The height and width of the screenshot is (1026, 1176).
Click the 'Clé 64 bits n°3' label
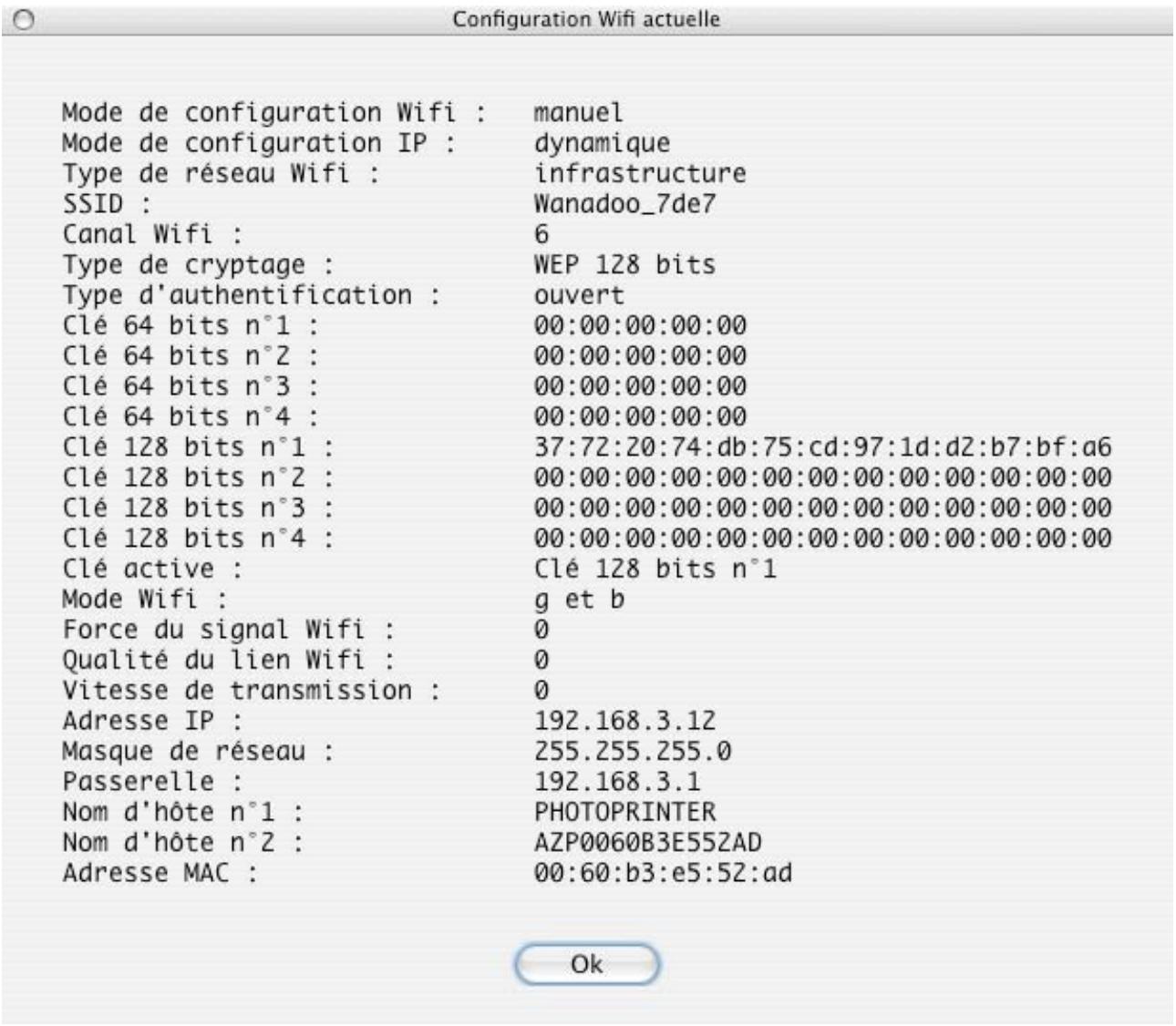click(x=191, y=386)
